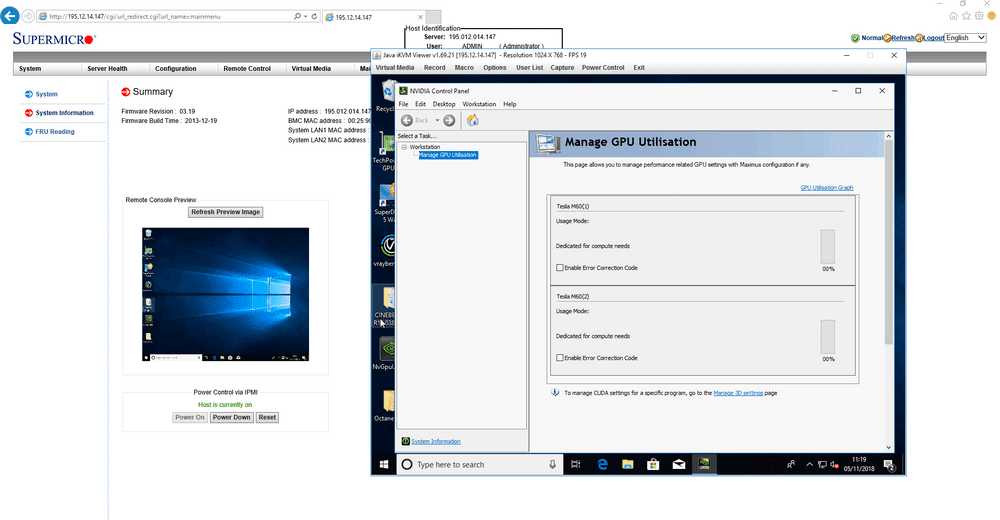The width and height of the screenshot is (1000, 520).
Task: Collapse the Workstation tree node
Action: [x=404, y=147]
